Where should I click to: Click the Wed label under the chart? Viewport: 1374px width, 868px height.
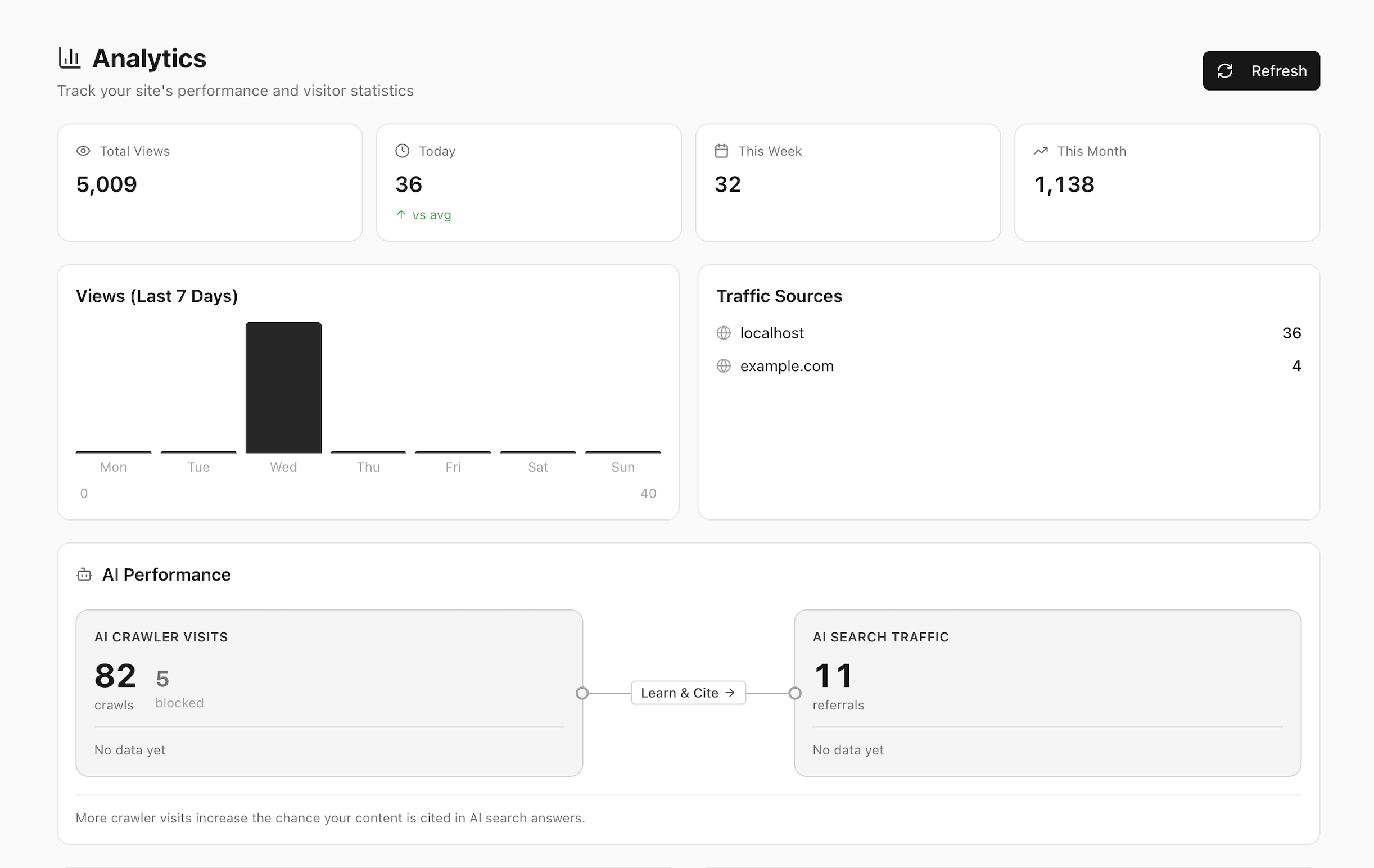(x=283, y=467)
